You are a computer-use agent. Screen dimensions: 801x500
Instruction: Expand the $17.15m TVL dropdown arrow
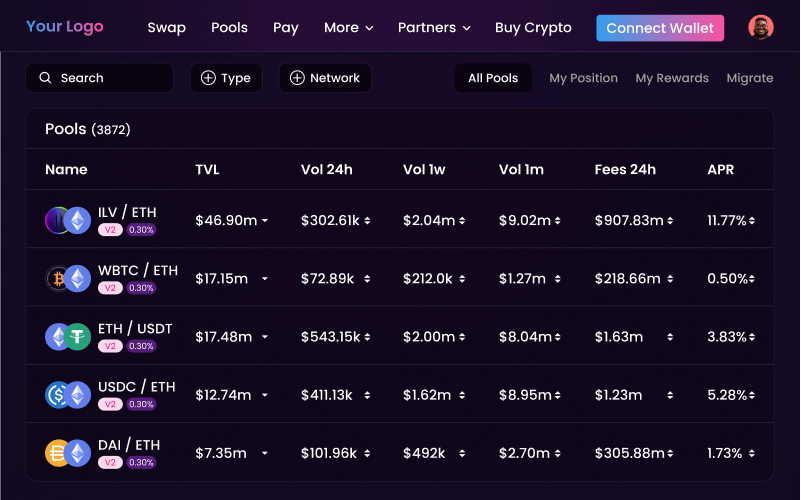coord(265,279)
